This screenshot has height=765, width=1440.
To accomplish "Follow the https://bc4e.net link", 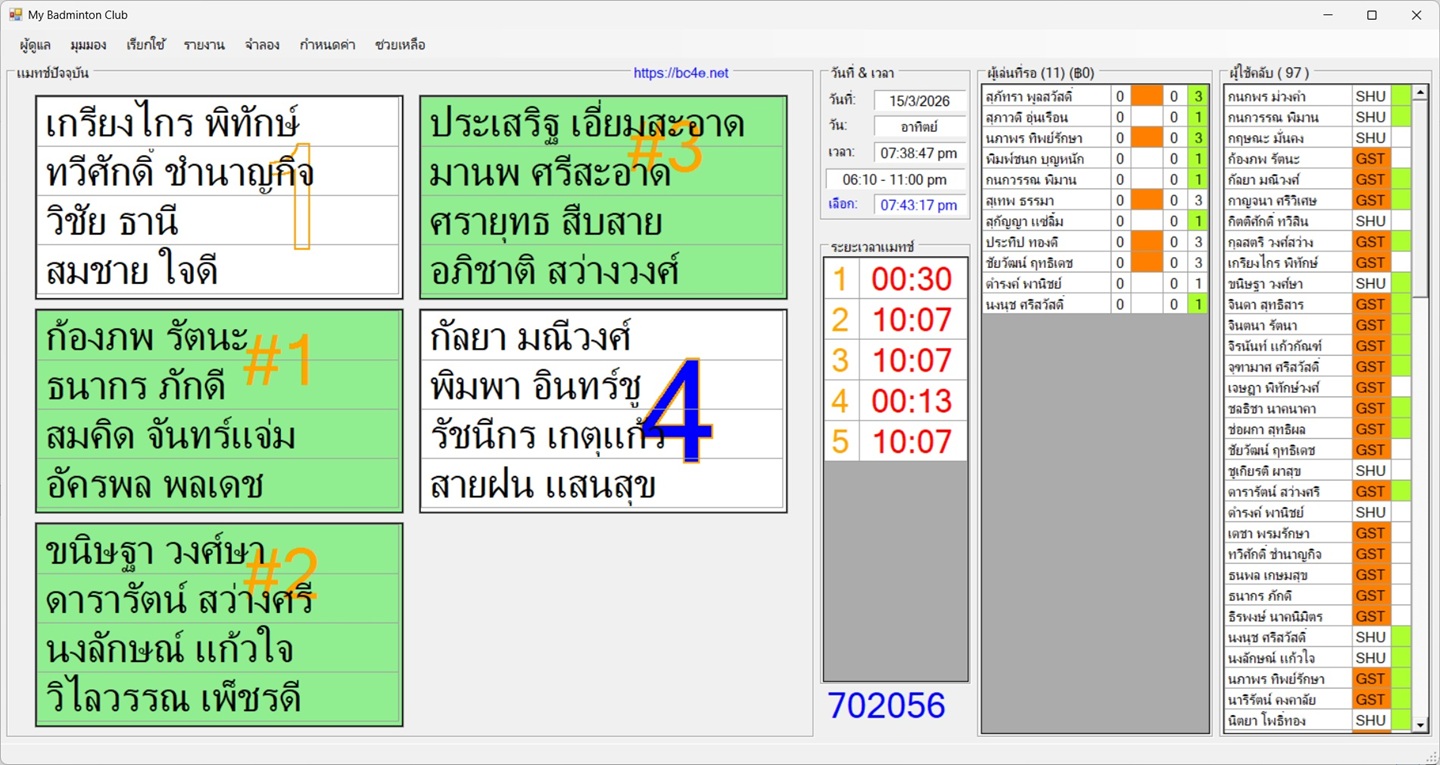I will point(681,73).
